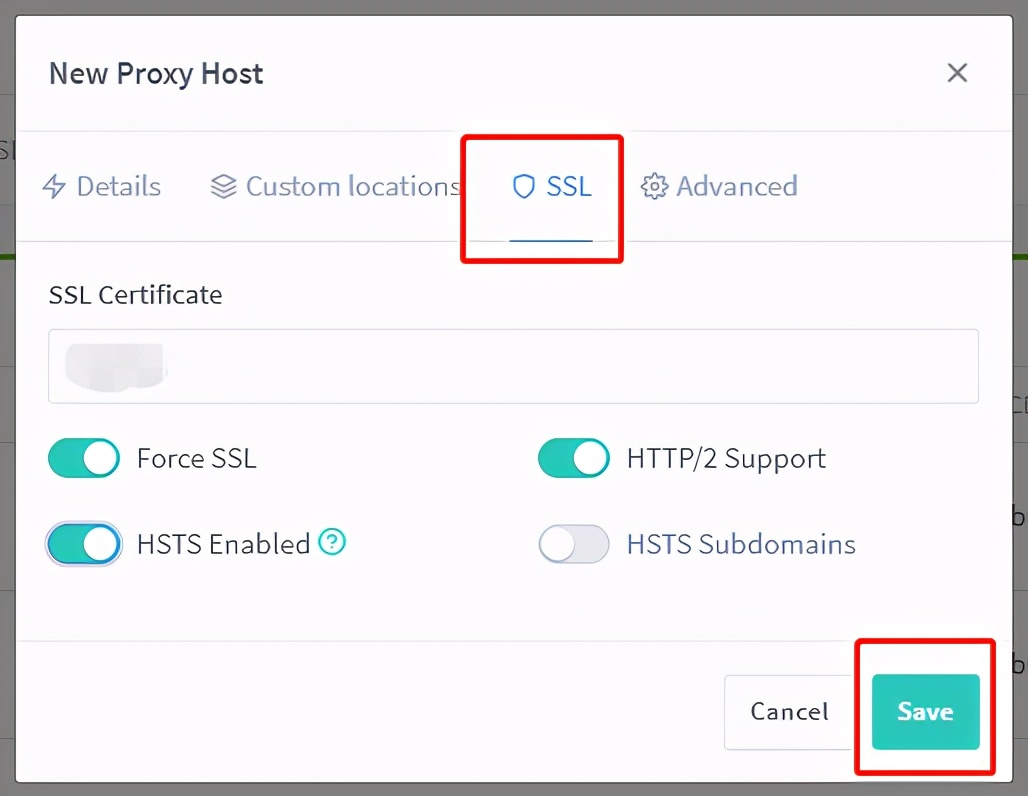Click the lightning bolt icon beside Details
Screen dimensions: 1028x796
tap(54, 187)
